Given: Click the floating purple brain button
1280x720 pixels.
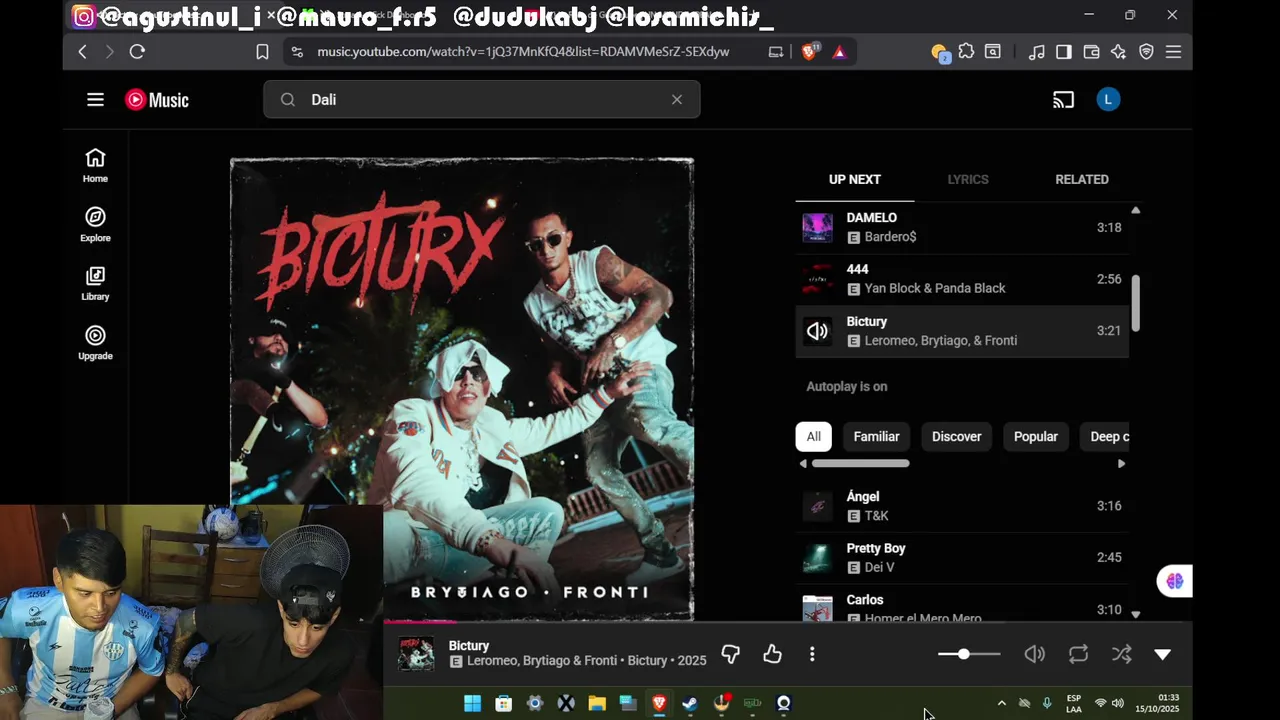Looking at the screenshot, I should pyautogui.click(x=1174, y=581).
